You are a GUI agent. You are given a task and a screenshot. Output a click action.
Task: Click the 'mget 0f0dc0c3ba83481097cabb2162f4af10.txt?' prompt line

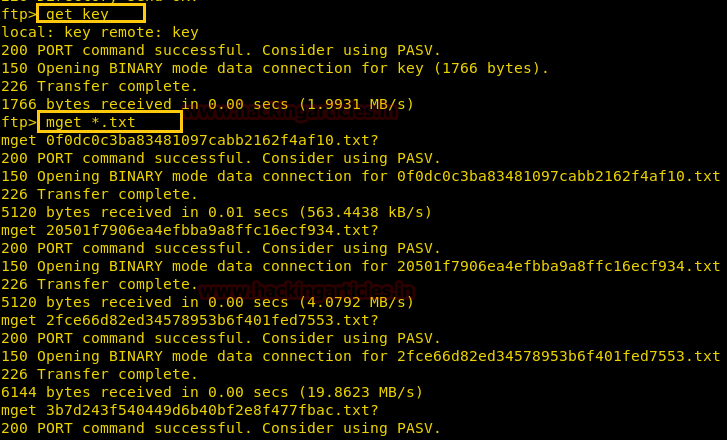190,140
